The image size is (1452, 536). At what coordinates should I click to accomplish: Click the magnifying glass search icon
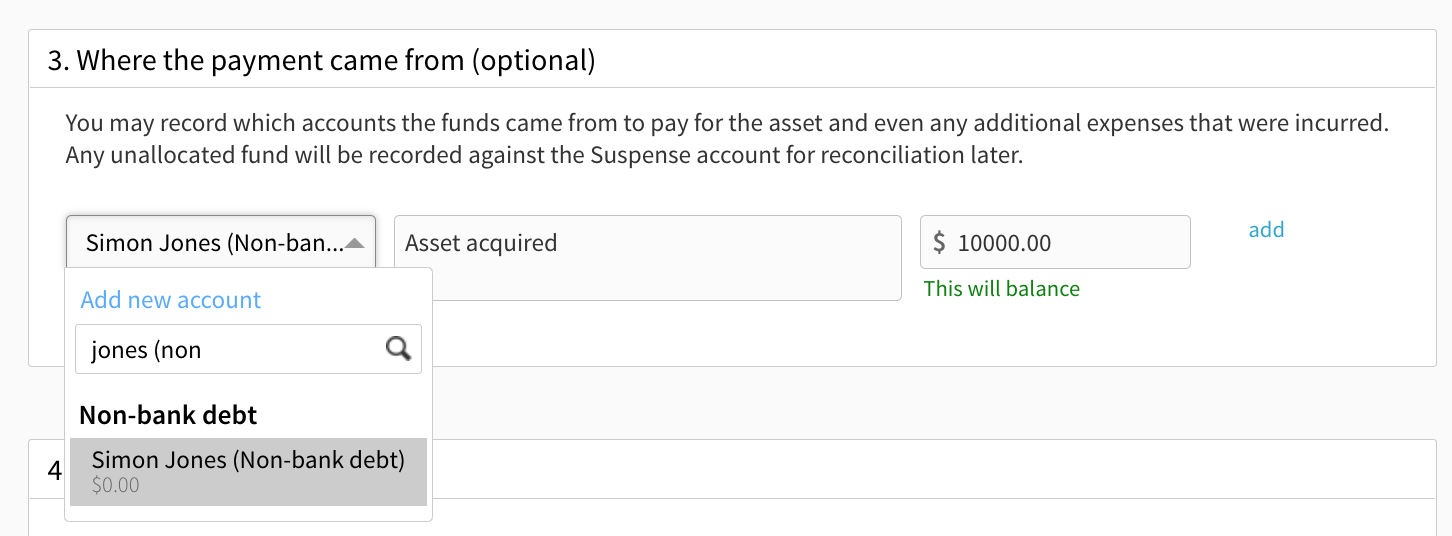[x=398, y=348]
